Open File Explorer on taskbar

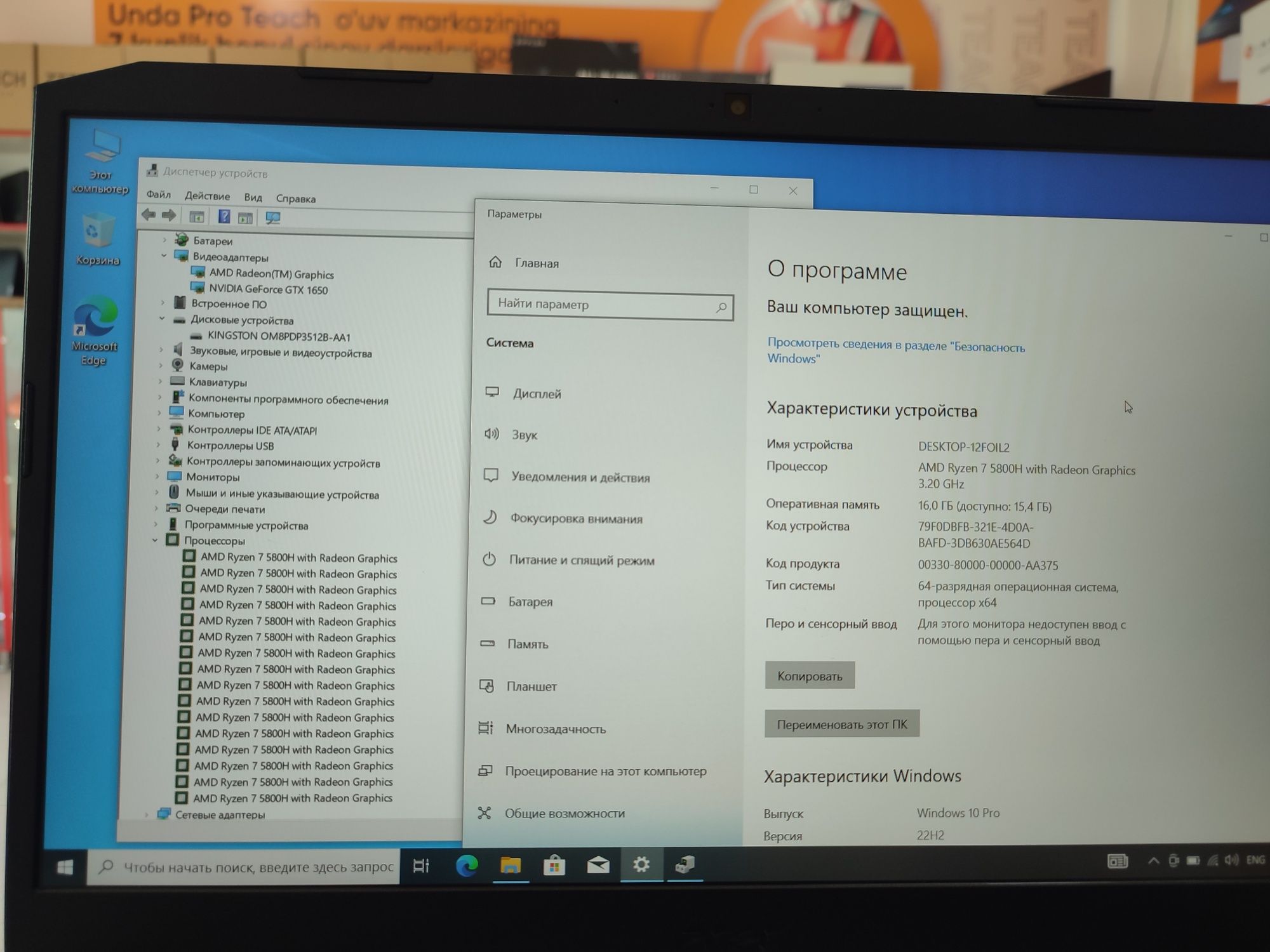(511, 865)
